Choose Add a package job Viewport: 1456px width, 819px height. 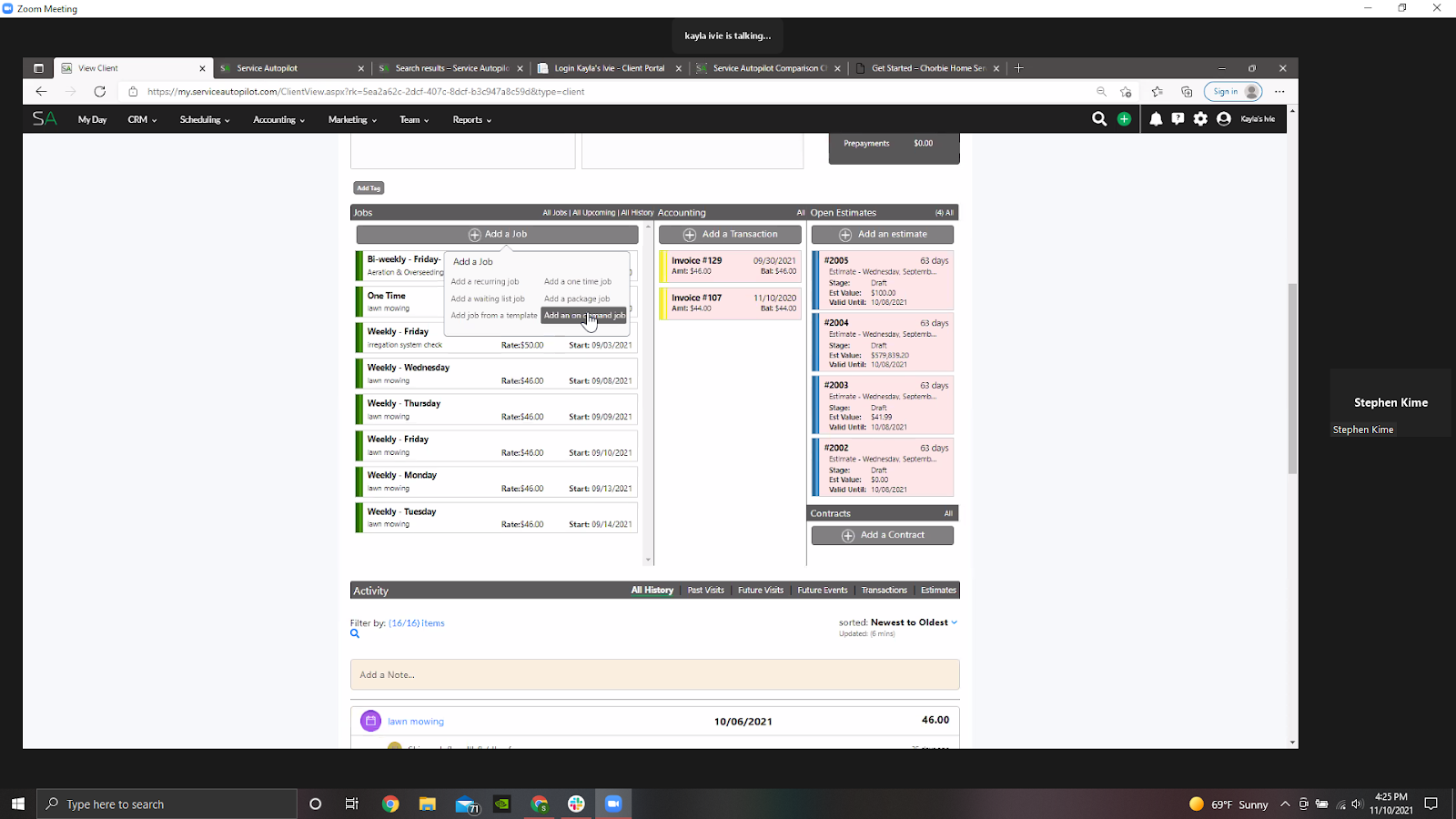tap(577, 298)
